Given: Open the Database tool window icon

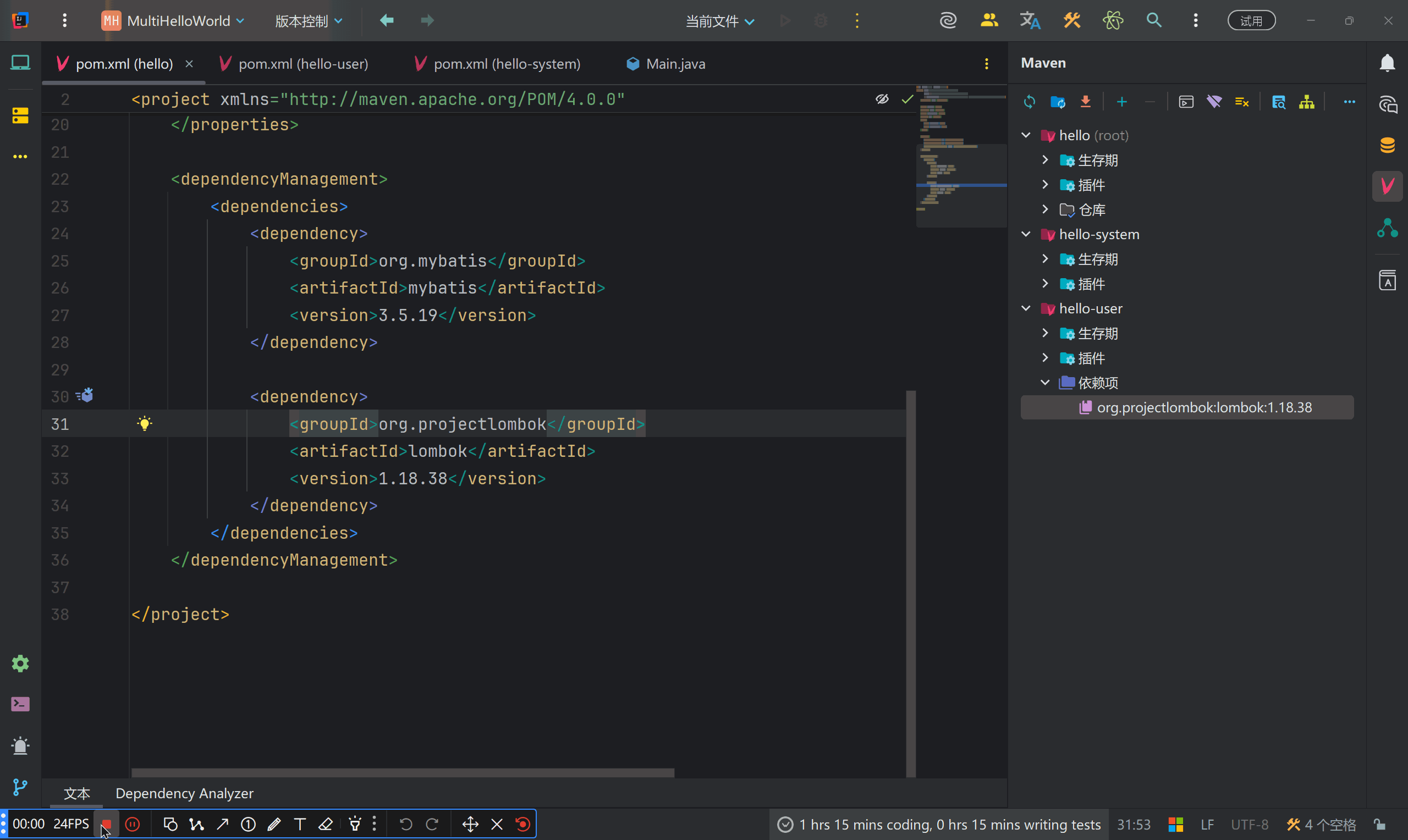Looking at the screenshot, I should point(1387,145).
